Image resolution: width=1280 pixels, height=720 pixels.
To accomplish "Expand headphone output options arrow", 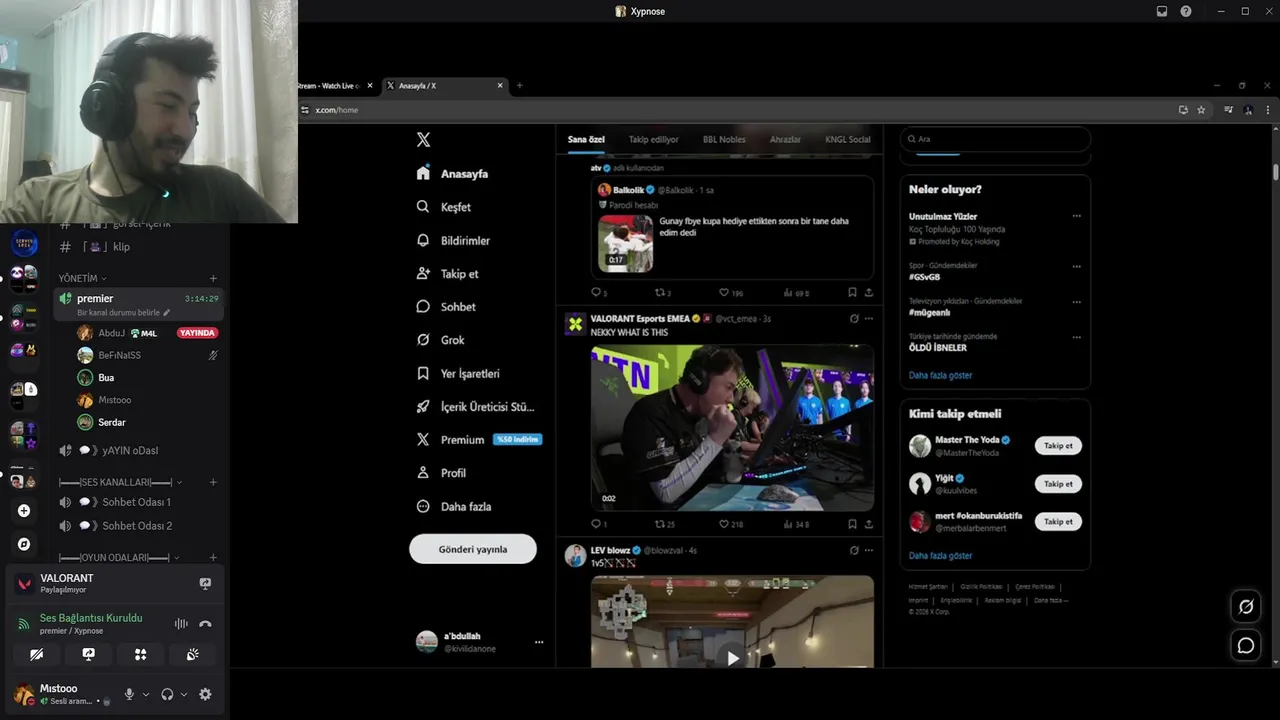I will (x=184, y=694).
